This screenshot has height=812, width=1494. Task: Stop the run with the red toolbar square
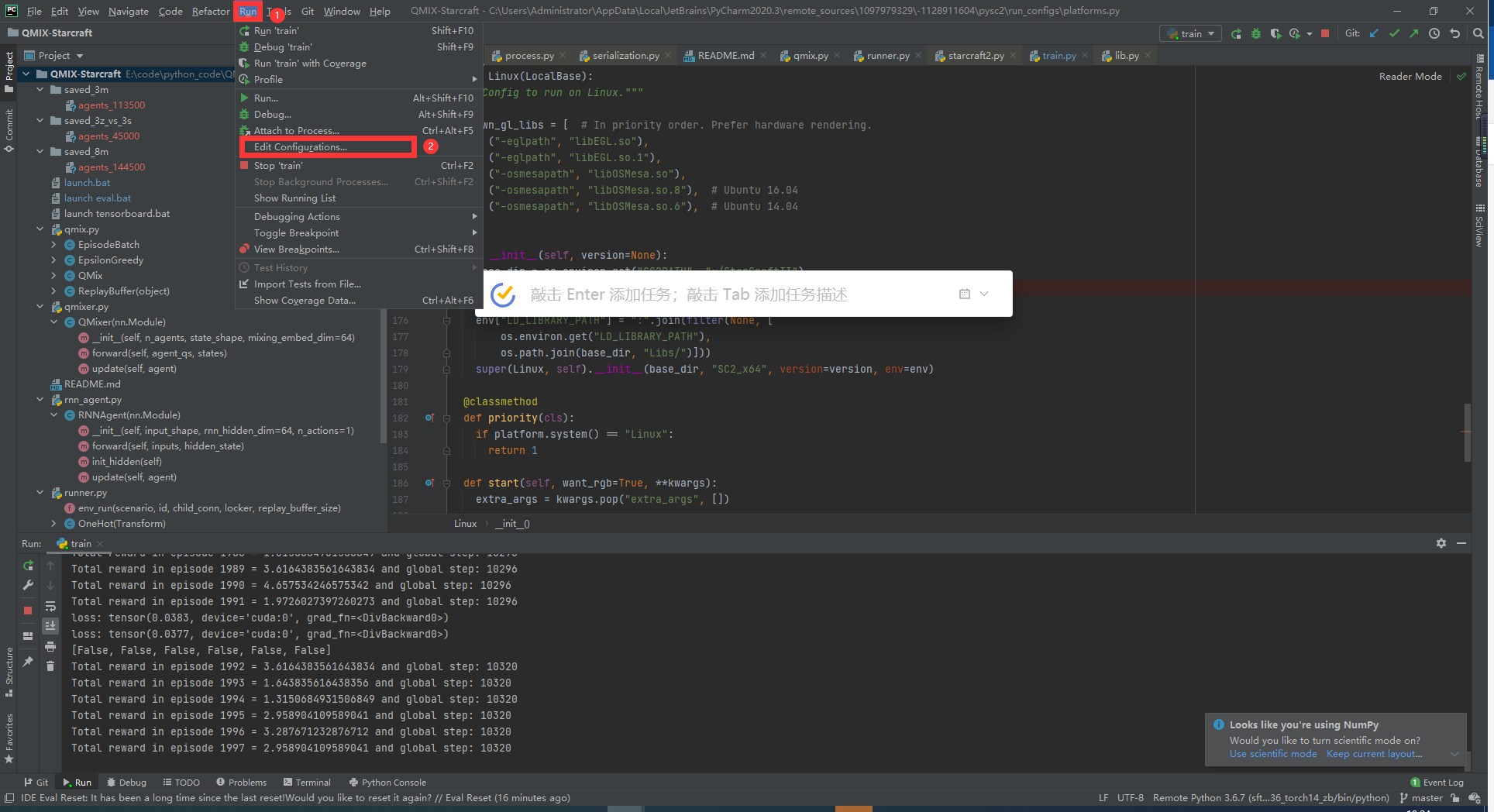pyautogui.click(x=1325, y=33)
